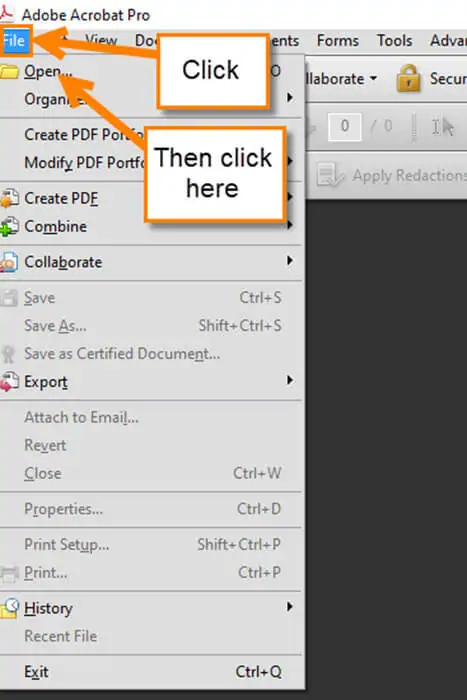
Task: Click the Apply Redactions button
Action: pyautogui.click(x=392, y=175)
